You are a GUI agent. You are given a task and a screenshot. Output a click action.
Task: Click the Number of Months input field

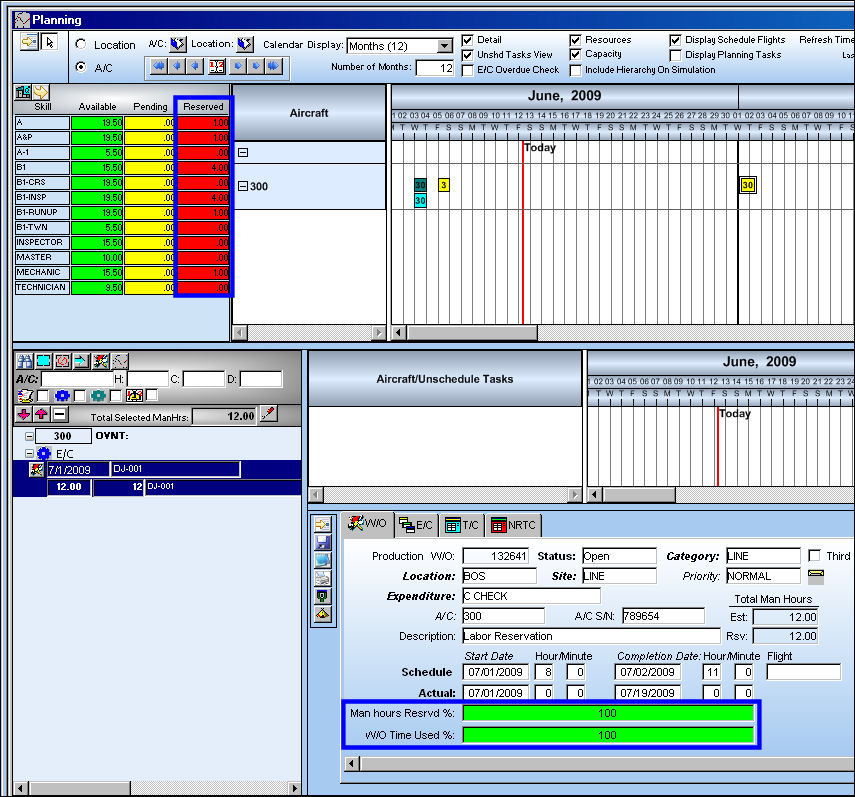click(435, 68)
